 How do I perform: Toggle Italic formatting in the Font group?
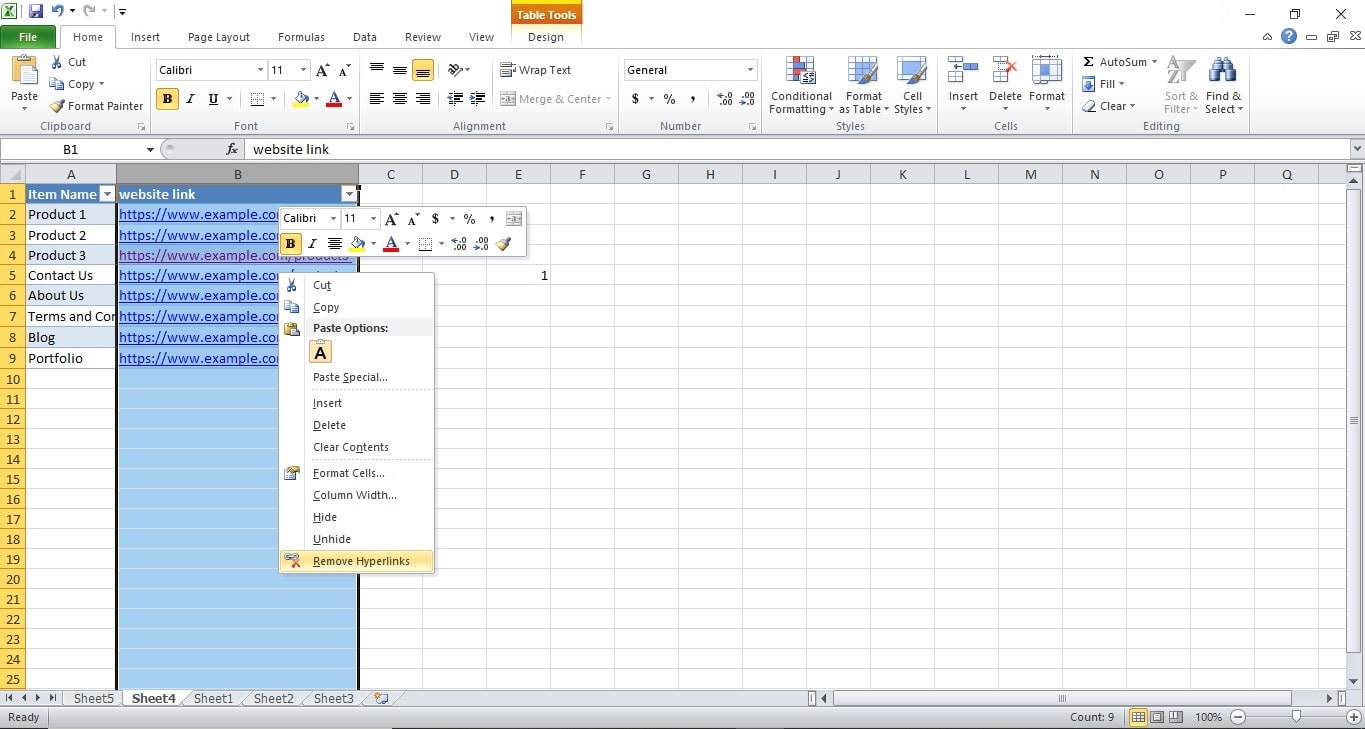pyautogui.click(x=190, y=99)
